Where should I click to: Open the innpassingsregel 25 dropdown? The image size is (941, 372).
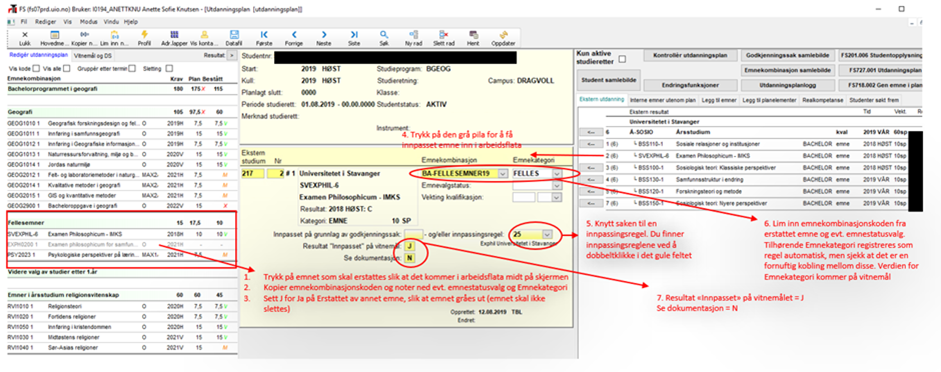546,234
